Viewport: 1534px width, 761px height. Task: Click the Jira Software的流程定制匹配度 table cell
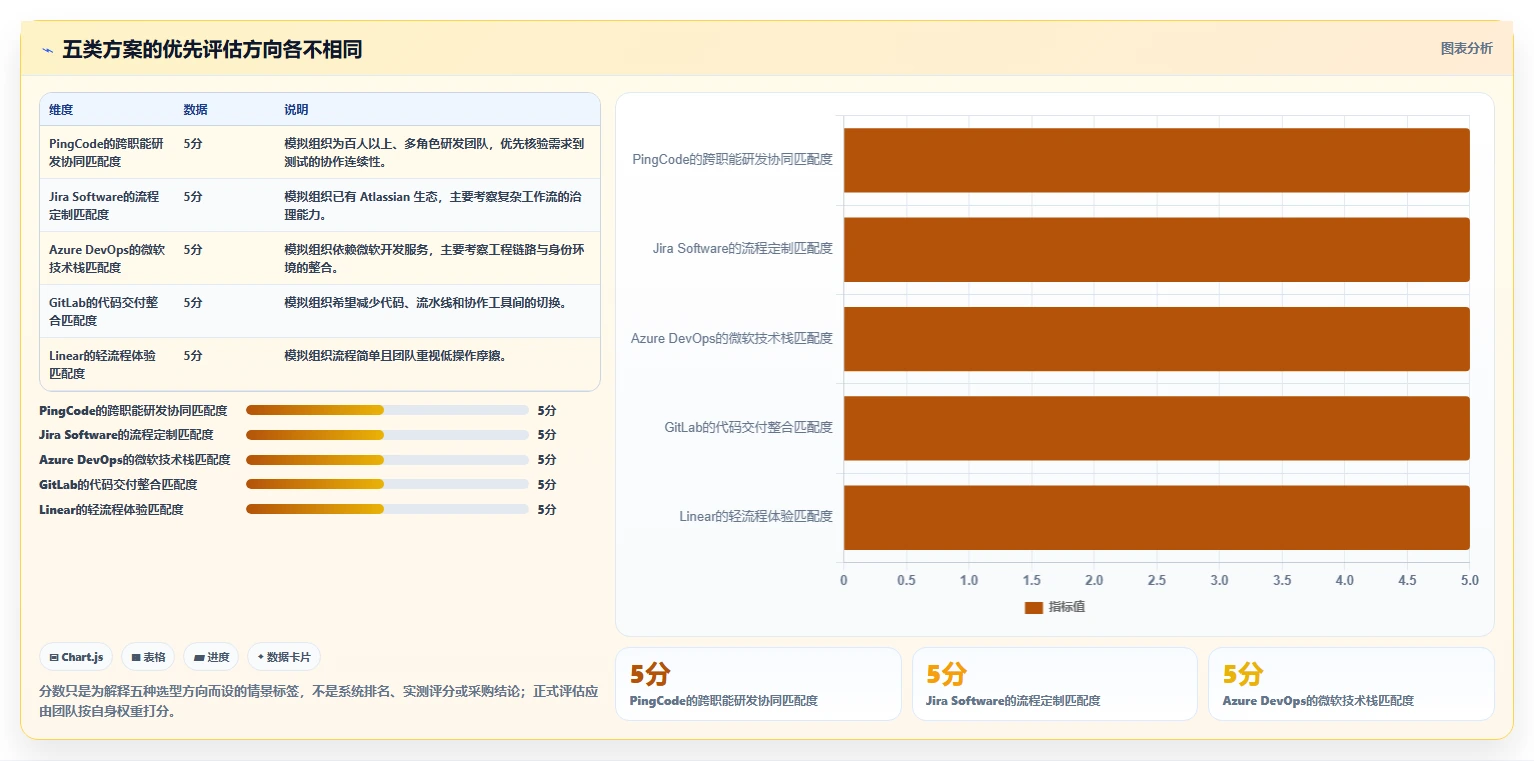tap(107, 205)
